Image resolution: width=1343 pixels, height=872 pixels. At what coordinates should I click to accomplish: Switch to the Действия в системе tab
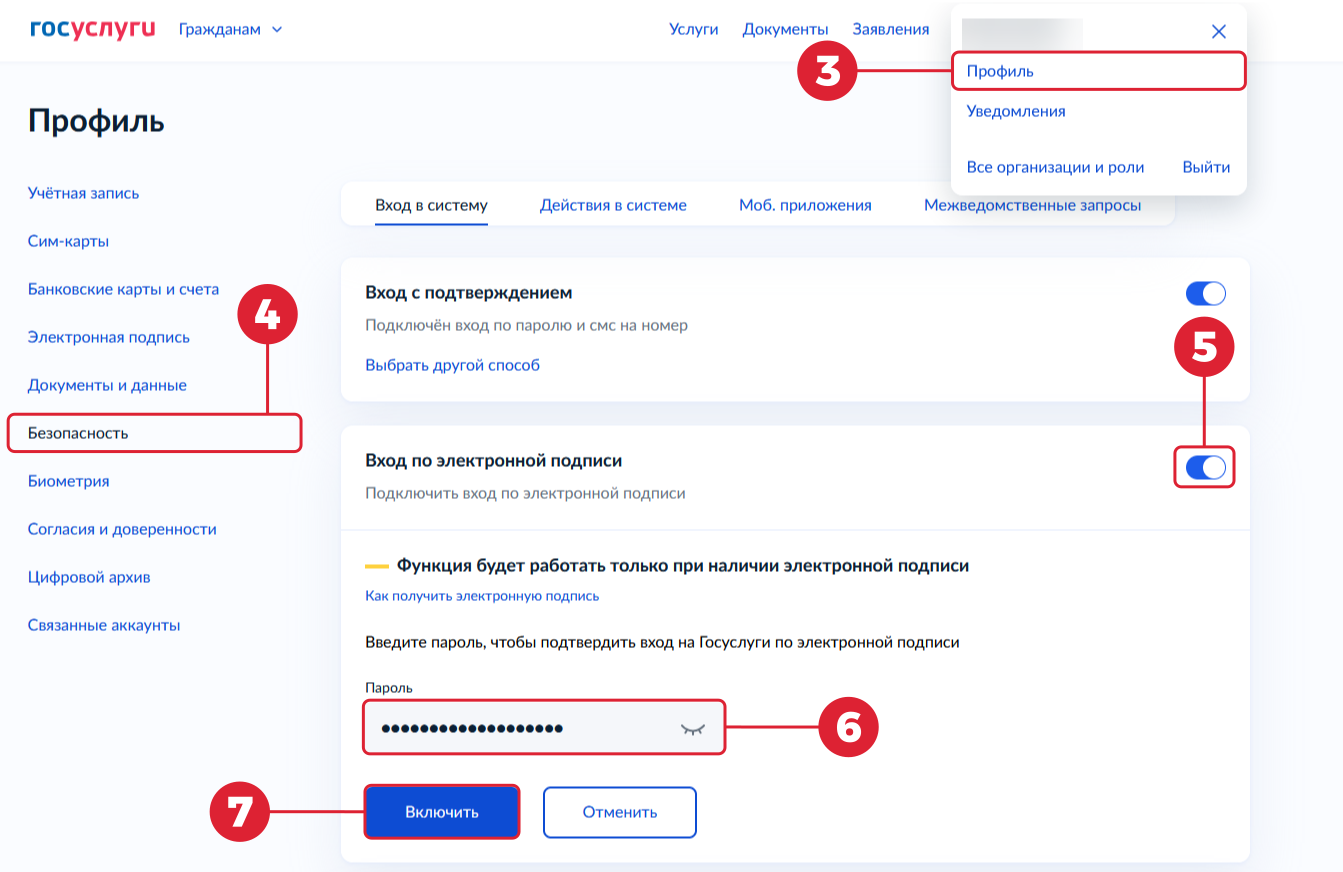pyautogui.click(x=613, y=205)
